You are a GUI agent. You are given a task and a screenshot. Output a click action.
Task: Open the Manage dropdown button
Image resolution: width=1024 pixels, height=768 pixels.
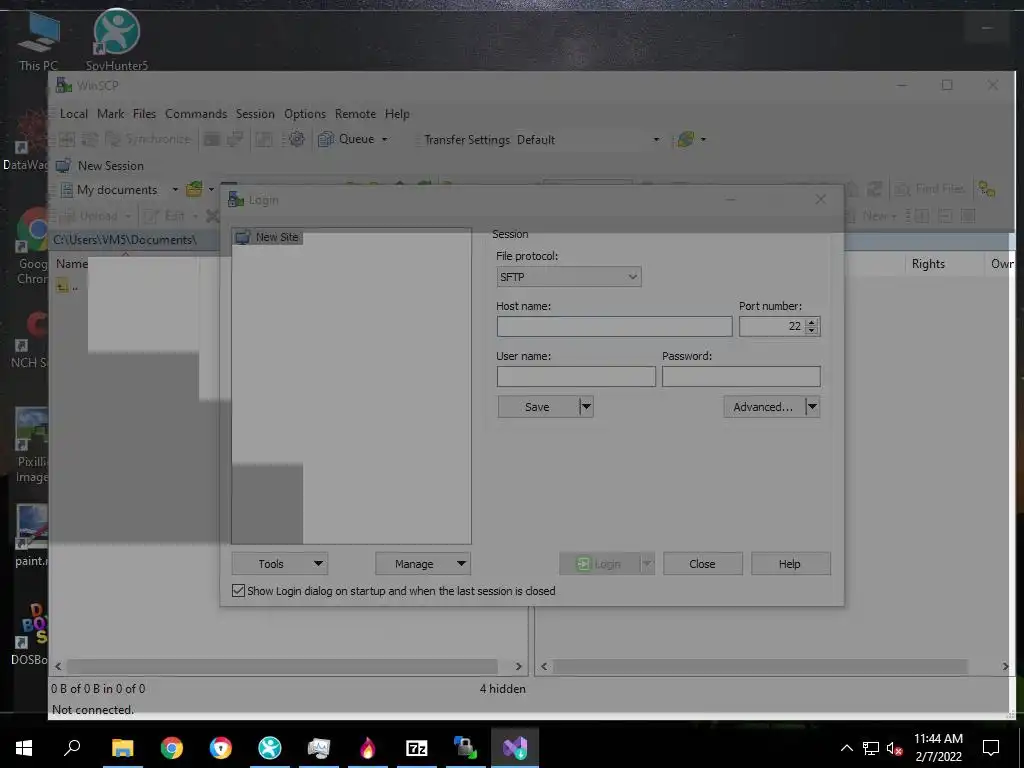[x=423, y=564]
